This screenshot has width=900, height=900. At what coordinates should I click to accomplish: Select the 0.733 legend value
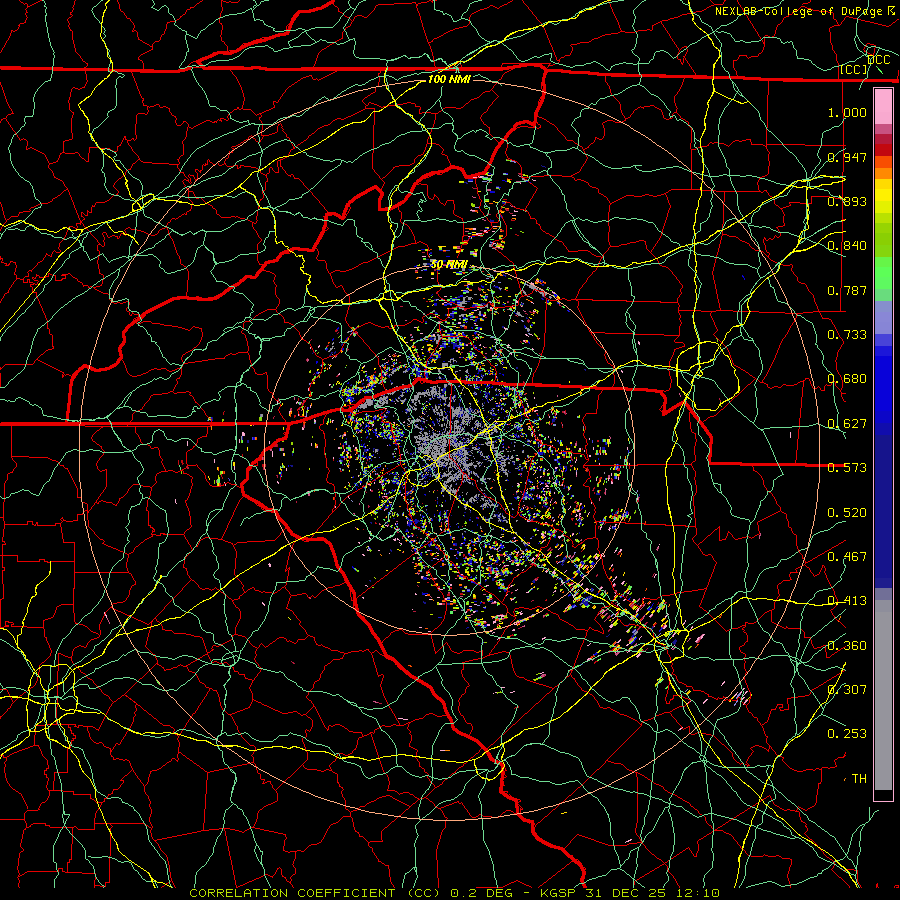(847, 335)
